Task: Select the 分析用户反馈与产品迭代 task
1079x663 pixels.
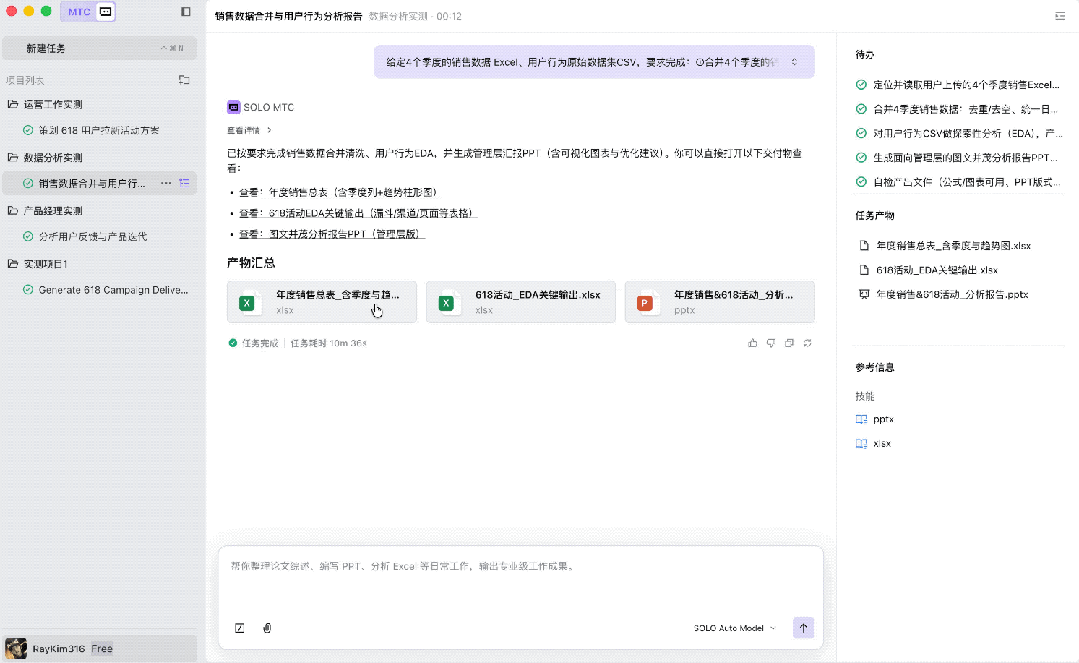Action: [92, 237]
